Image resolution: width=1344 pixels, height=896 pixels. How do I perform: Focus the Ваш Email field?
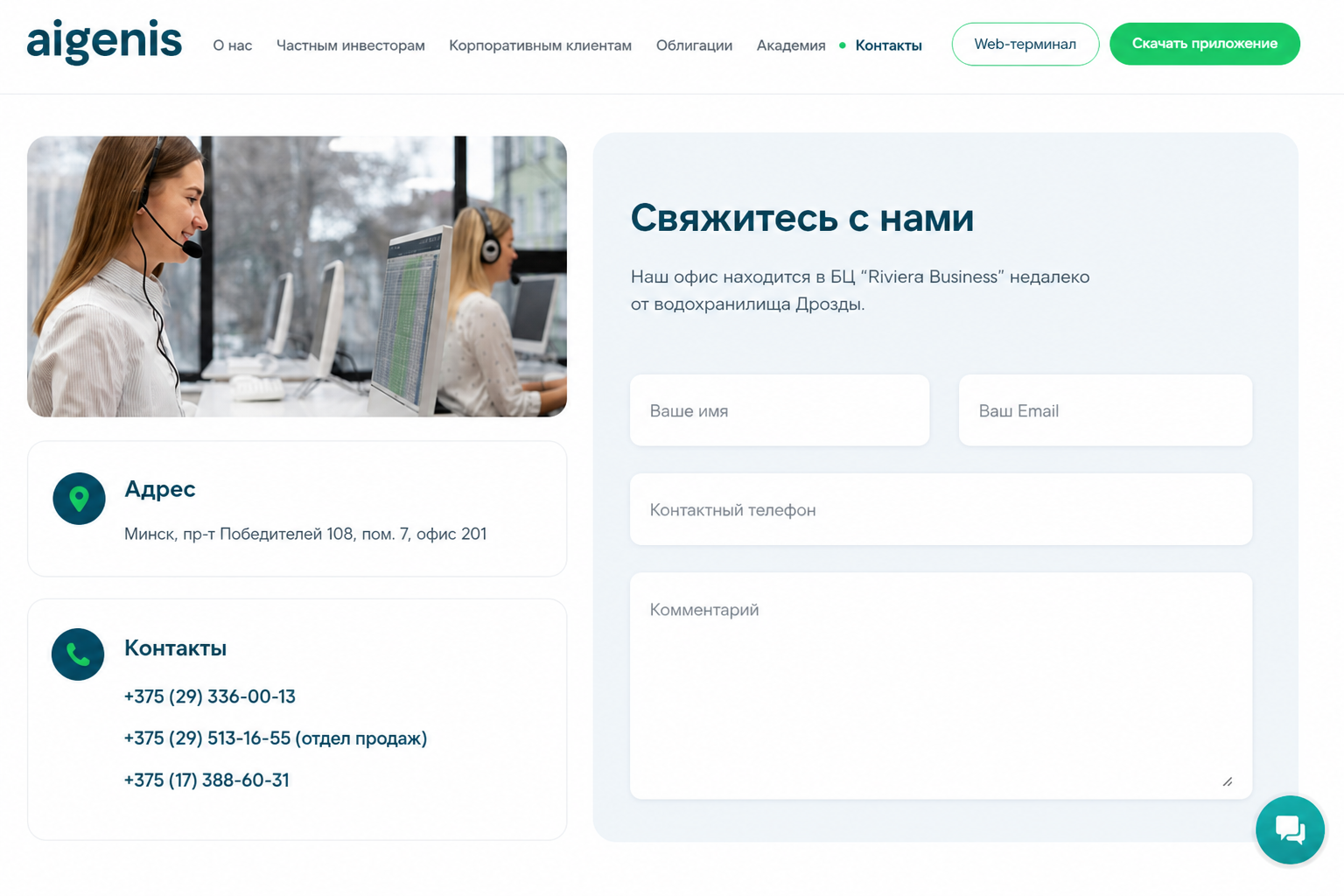point(1105,410)
